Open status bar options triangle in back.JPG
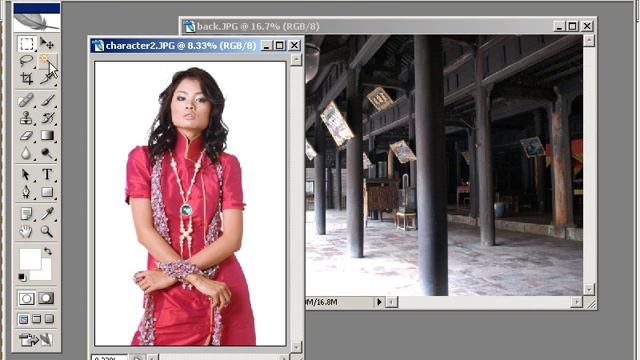This screenshot has width=640, height=360. coord(379,302)
